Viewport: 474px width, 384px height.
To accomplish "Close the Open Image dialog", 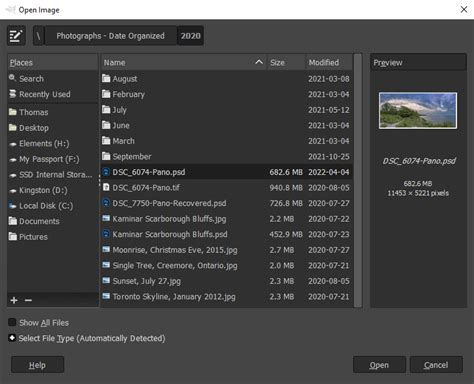I will pyautogui.click(x=464, y=9).
